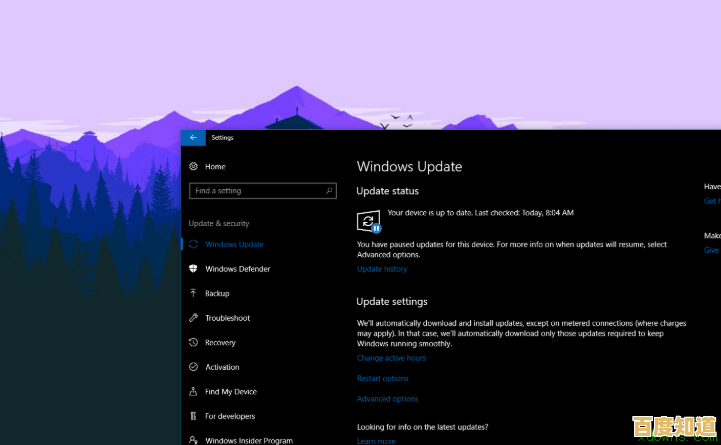Click the Troubleshoot wrench icon
The width and height of the screenshot is (721, 445).
194,318
